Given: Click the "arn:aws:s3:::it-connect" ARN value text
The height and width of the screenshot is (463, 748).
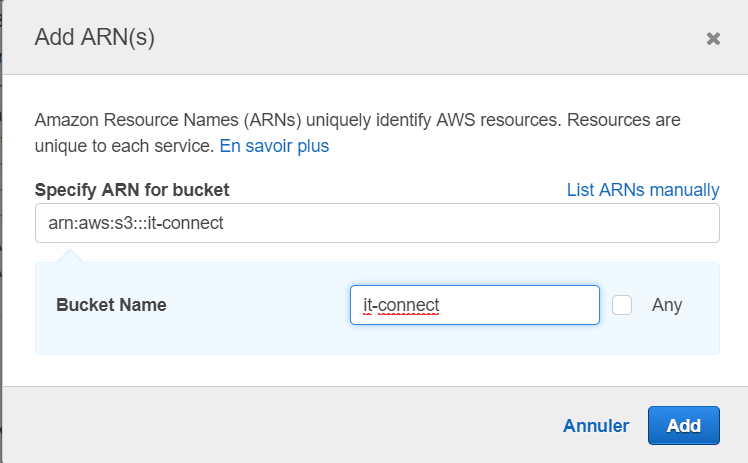Looking at the screenshot, I should [x=136, y=223].
